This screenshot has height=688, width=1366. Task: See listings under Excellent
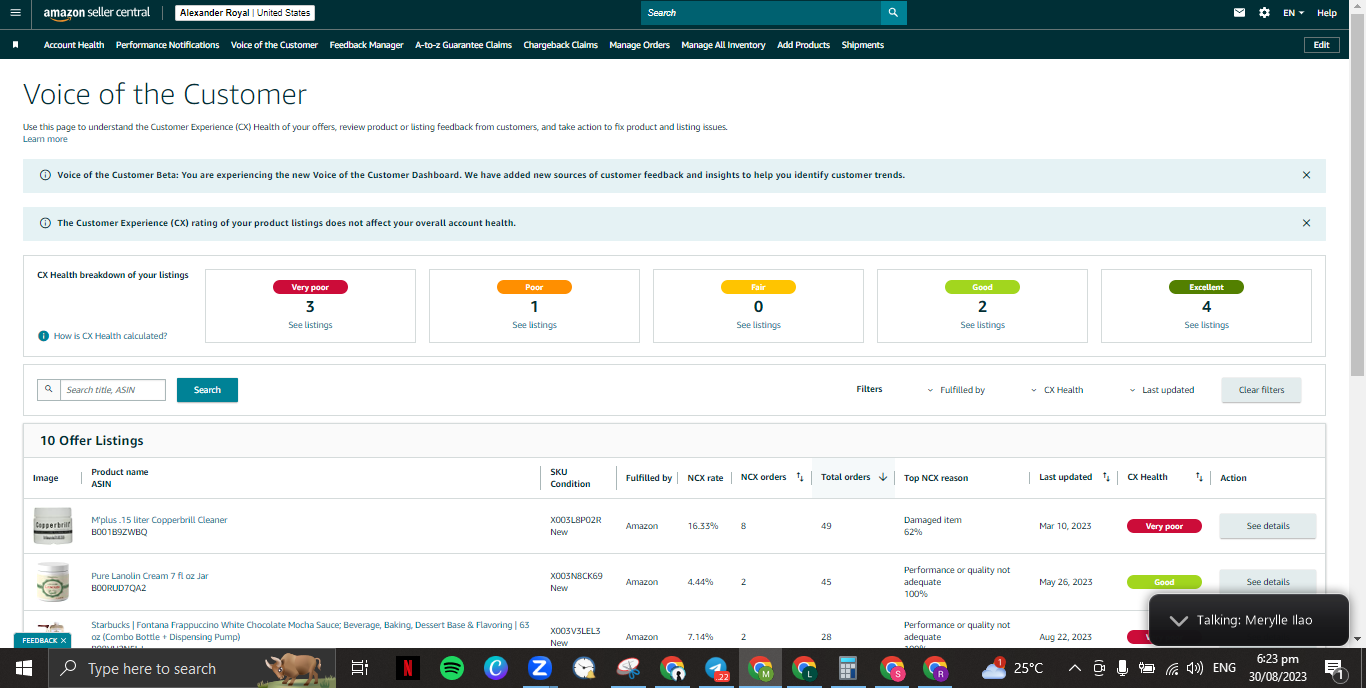(x=1206, y=325)
